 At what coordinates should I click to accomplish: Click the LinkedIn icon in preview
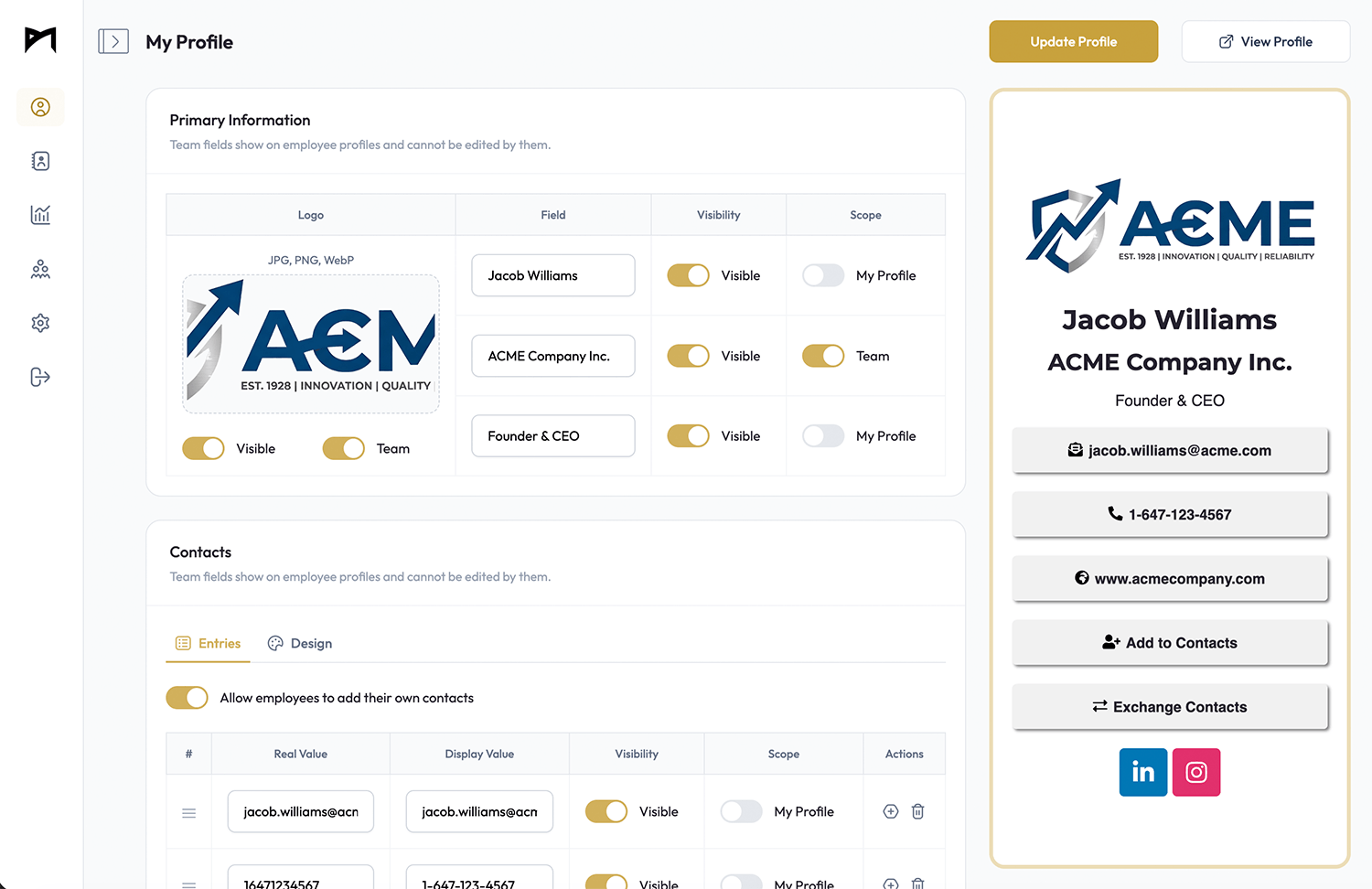point(1142,772)
